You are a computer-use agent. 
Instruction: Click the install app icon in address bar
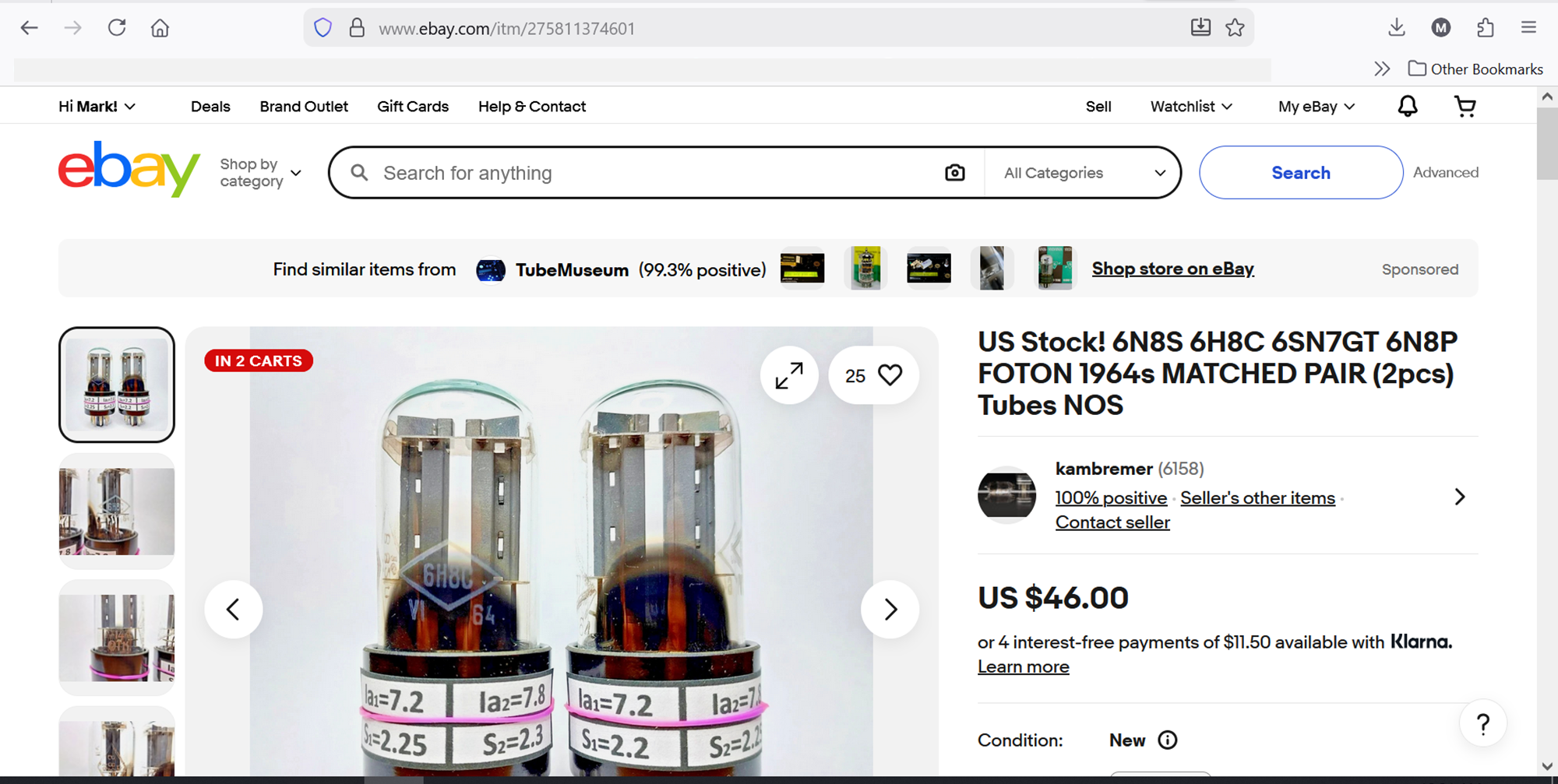(x=1200, y=28)
